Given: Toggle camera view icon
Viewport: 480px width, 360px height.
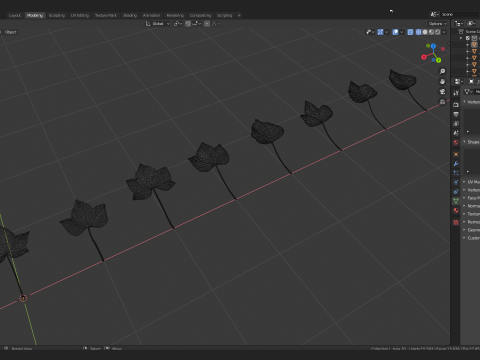Looking at the screenshot, I should pos(442,92).
